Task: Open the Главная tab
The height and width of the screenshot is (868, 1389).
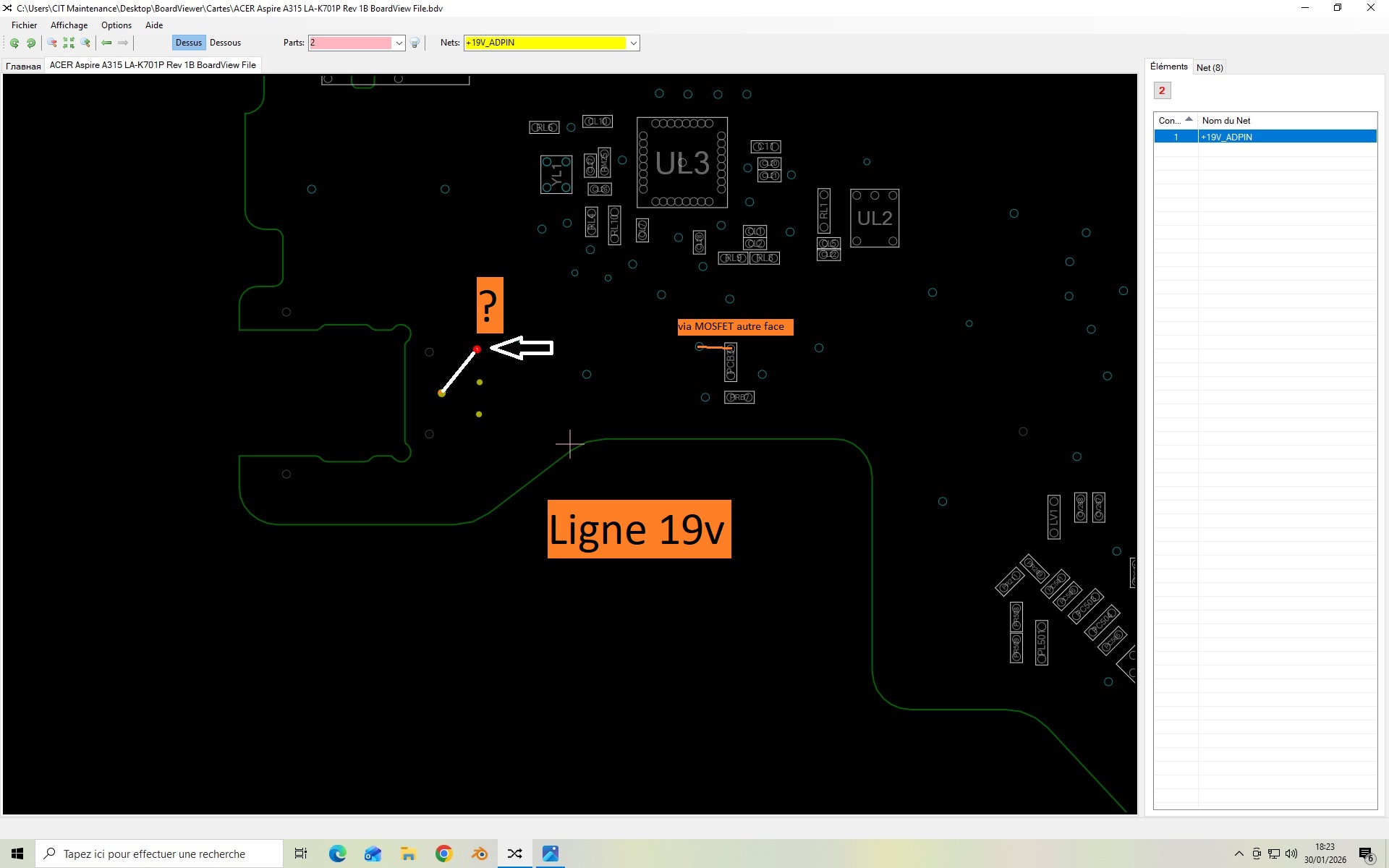Action: point(23,66)
